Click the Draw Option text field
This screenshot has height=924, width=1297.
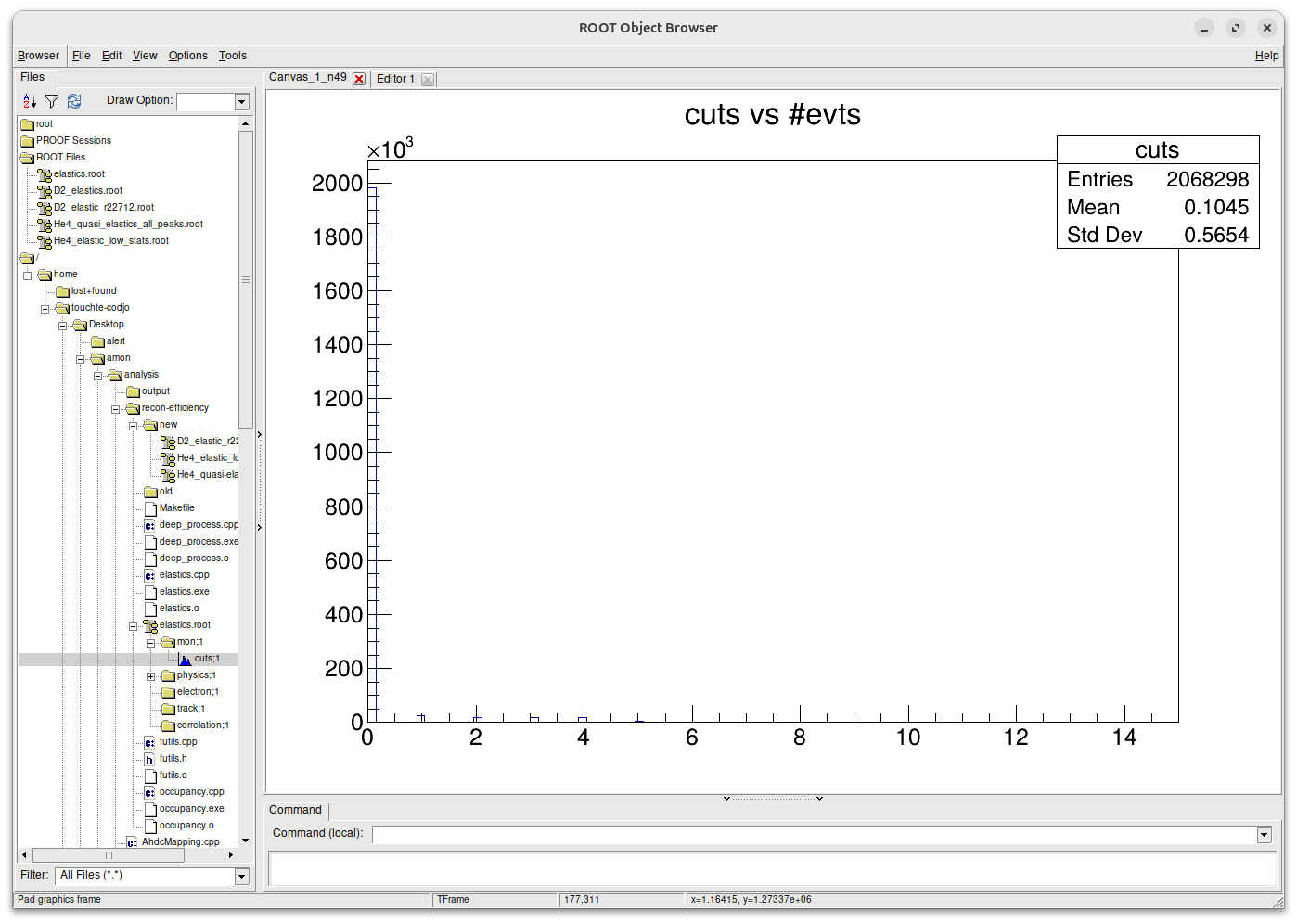(x=206, y=102)
